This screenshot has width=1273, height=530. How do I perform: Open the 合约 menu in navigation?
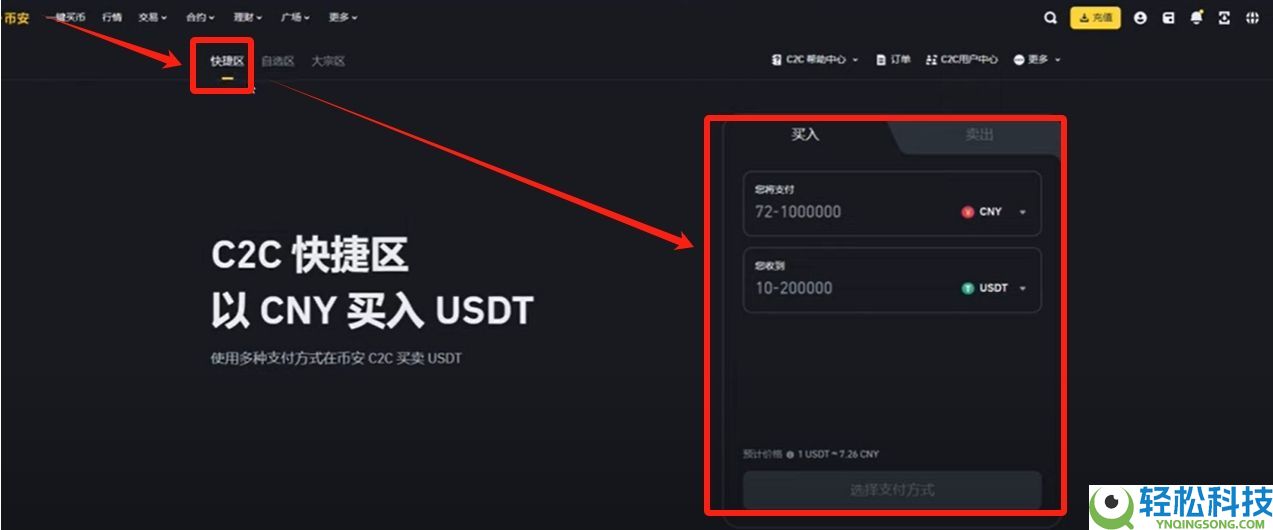tap(200, 18)
